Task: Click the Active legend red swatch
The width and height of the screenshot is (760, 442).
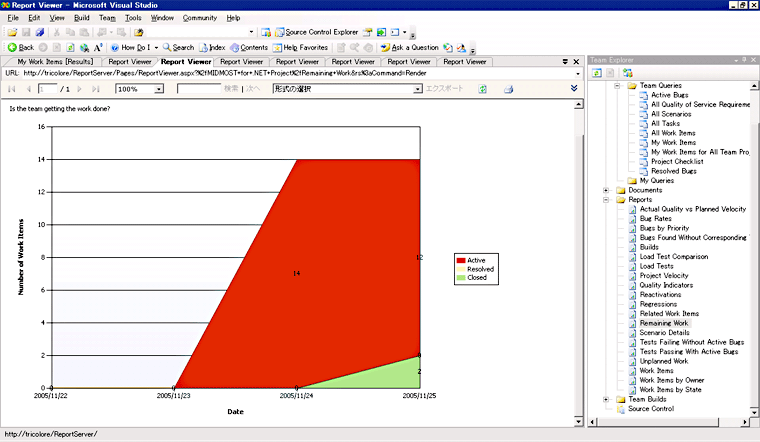Action: [x=461, y=261]
